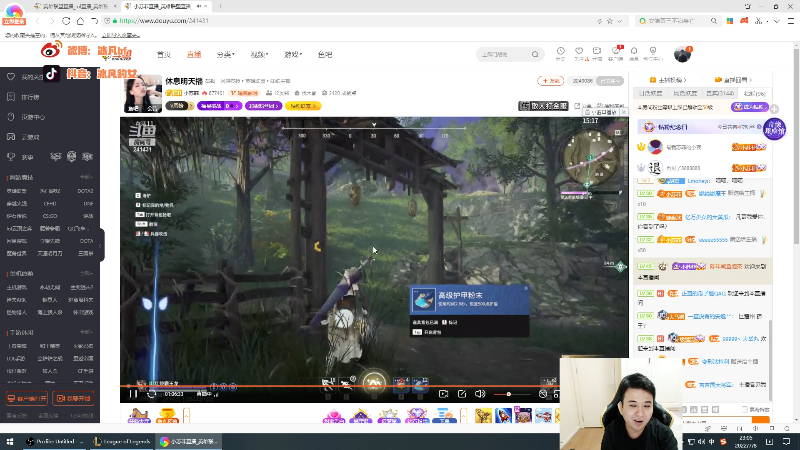Click the 散人打金服 ad banner

543,106
